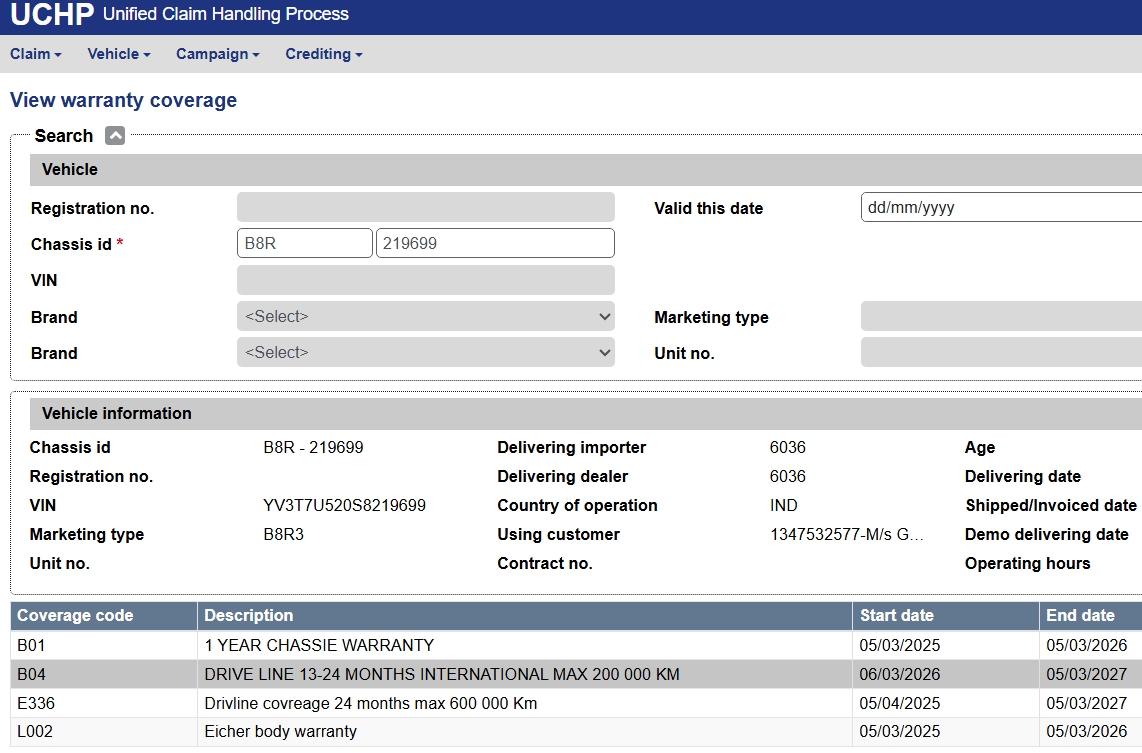
Task: Click the Contract no. label
Action: click(545, 564)
